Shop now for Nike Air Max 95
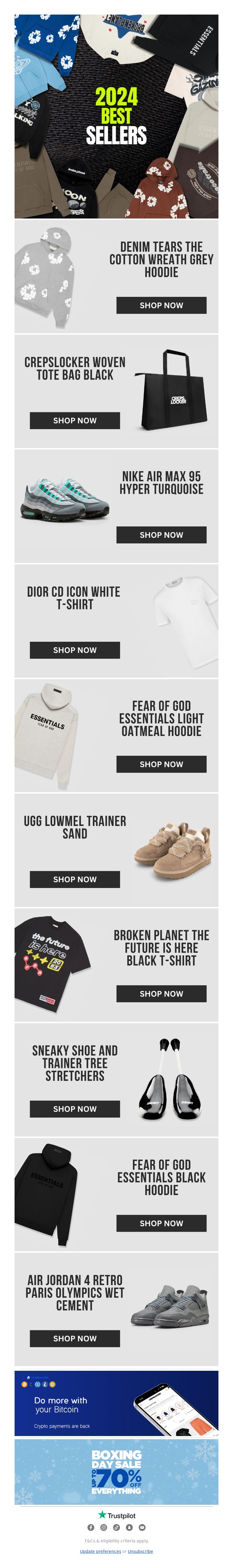 pos(161,534)
